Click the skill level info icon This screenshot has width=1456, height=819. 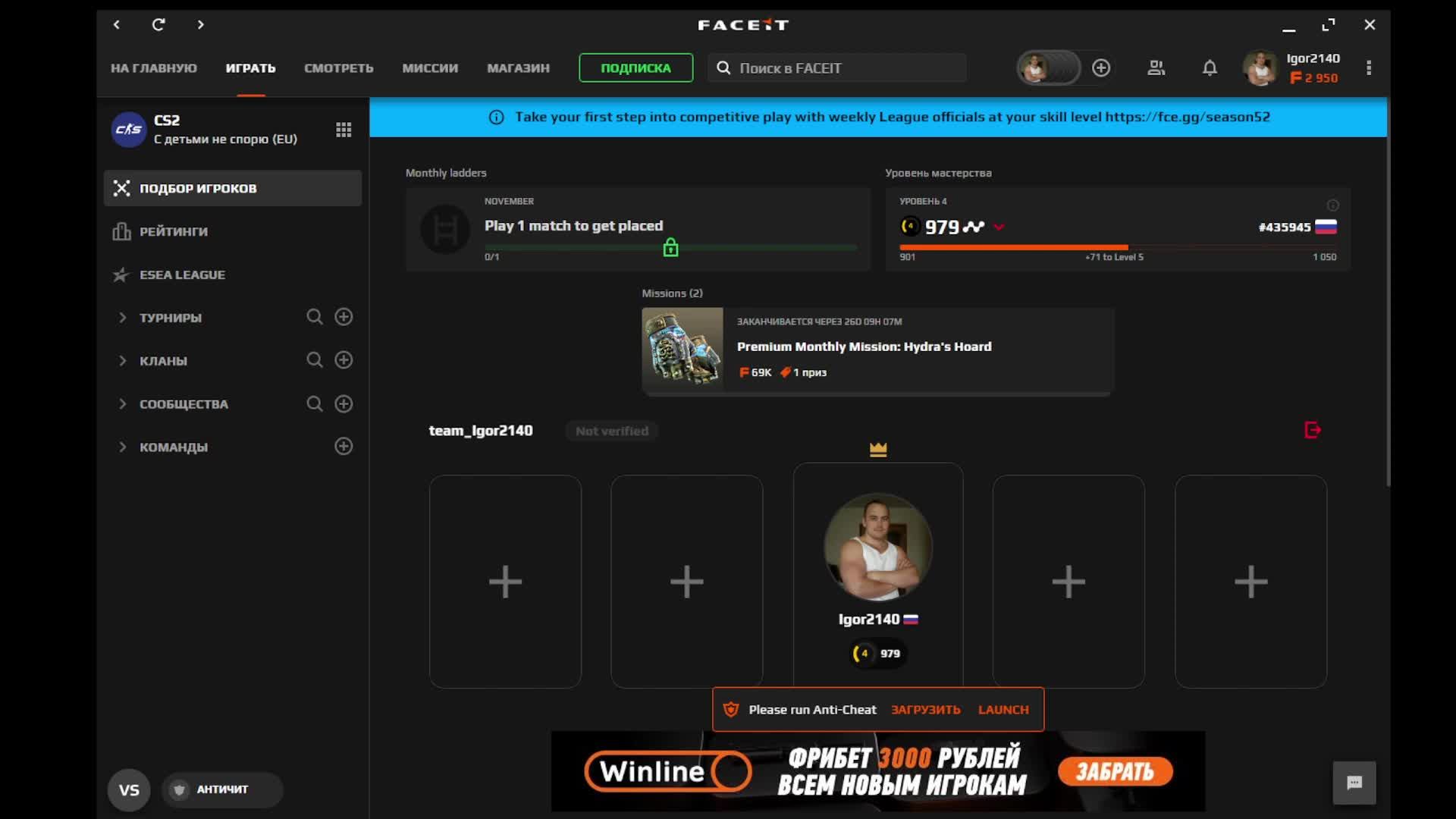click(1332, 206)
